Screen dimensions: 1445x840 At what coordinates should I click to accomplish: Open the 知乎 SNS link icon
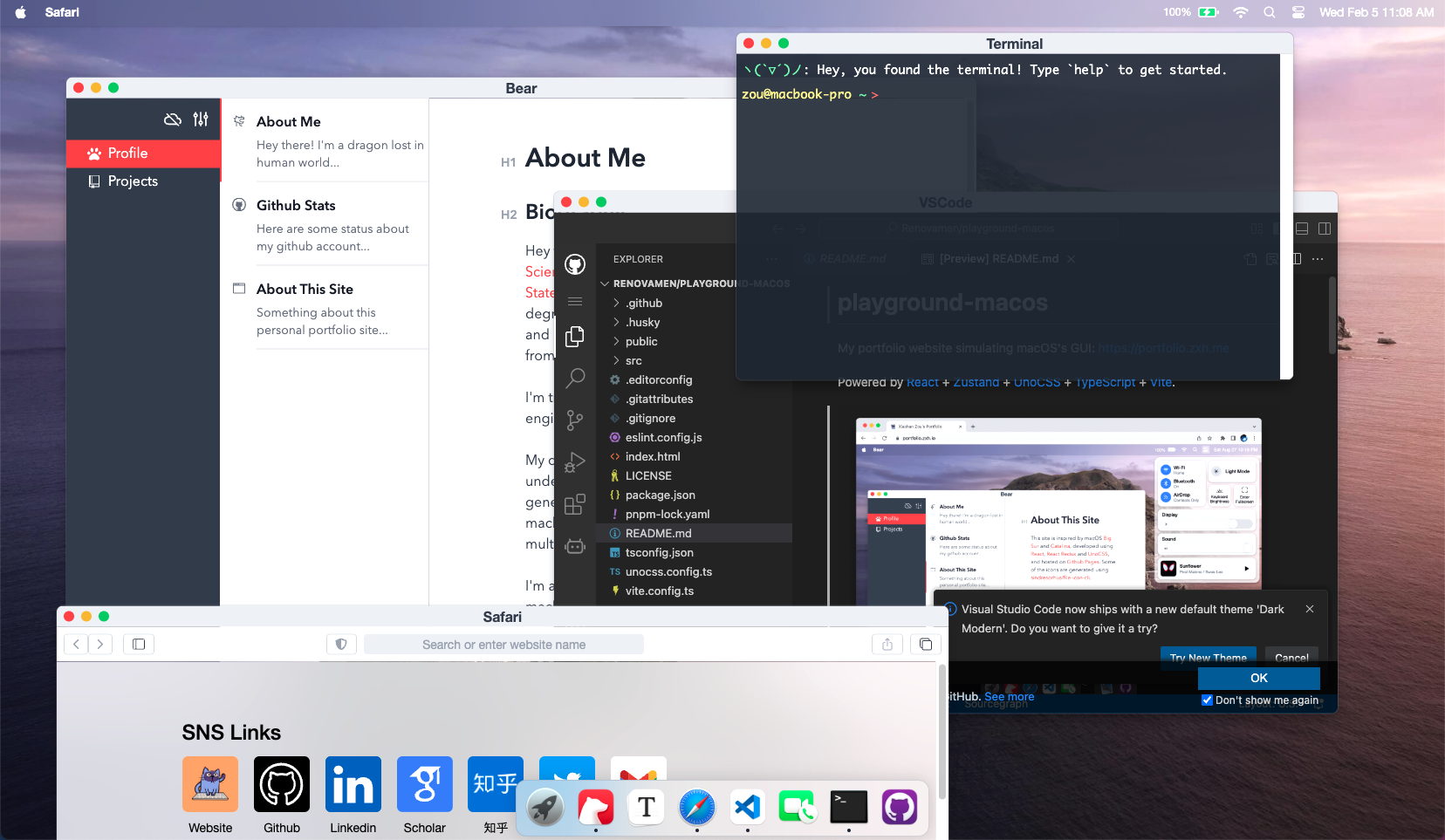click(x=495, y=784)
